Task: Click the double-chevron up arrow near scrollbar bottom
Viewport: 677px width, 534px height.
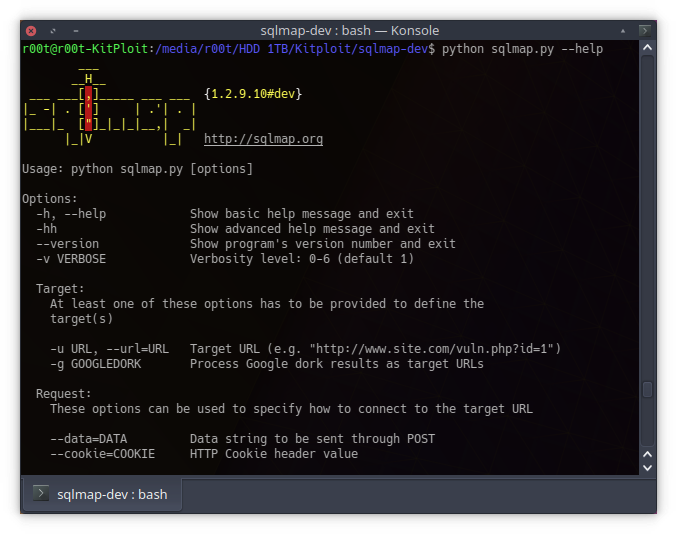Action: click(647, 454)
